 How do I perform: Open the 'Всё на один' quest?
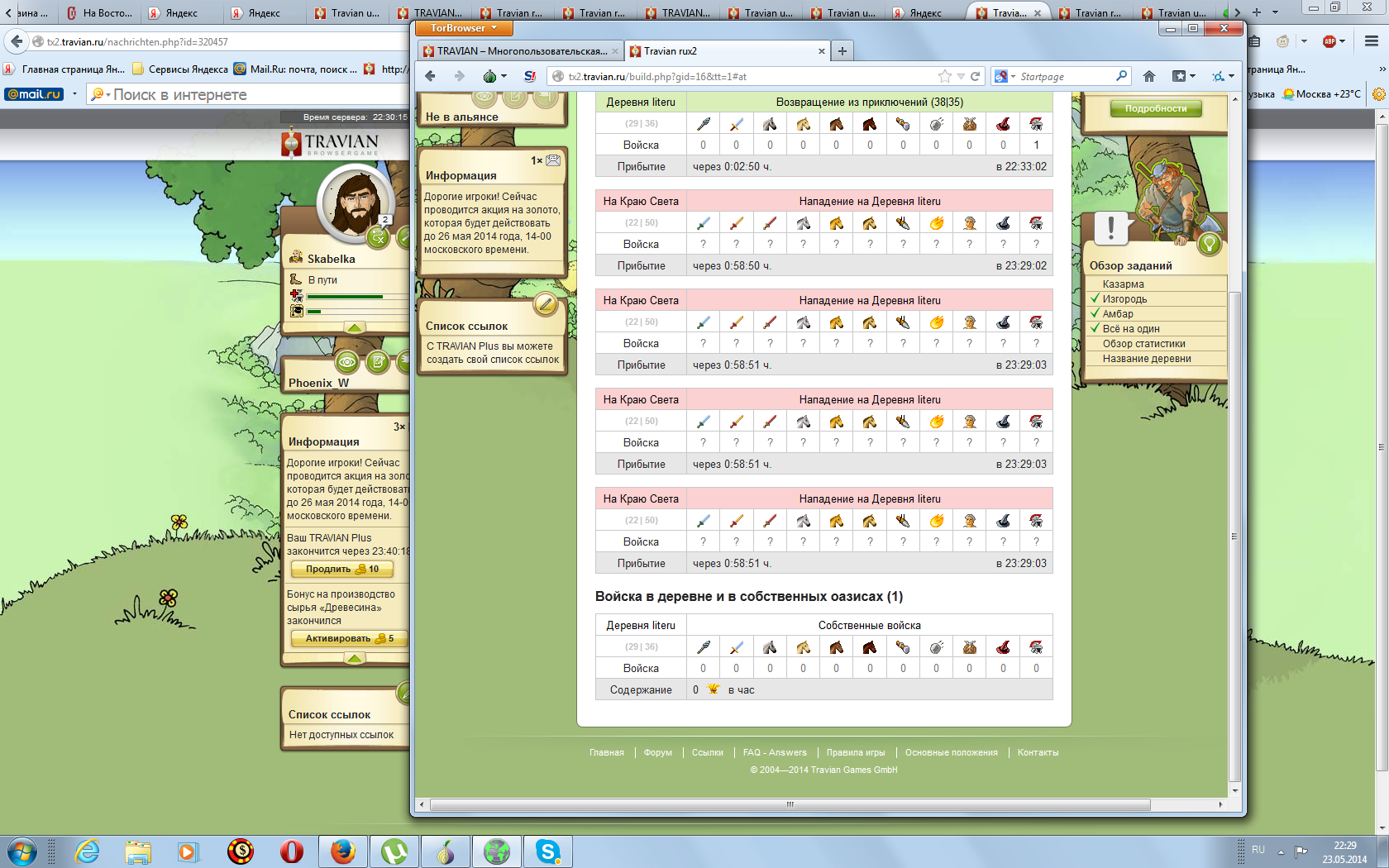click(x=1130, y=329)
